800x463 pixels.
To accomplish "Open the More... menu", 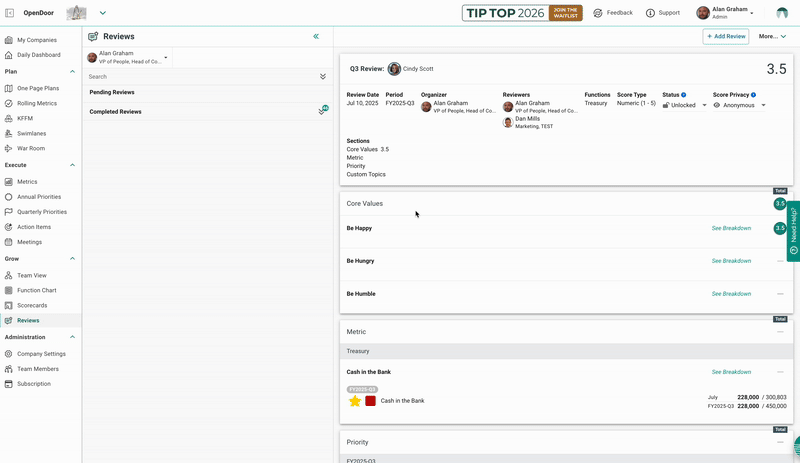I will coord(771,36).
